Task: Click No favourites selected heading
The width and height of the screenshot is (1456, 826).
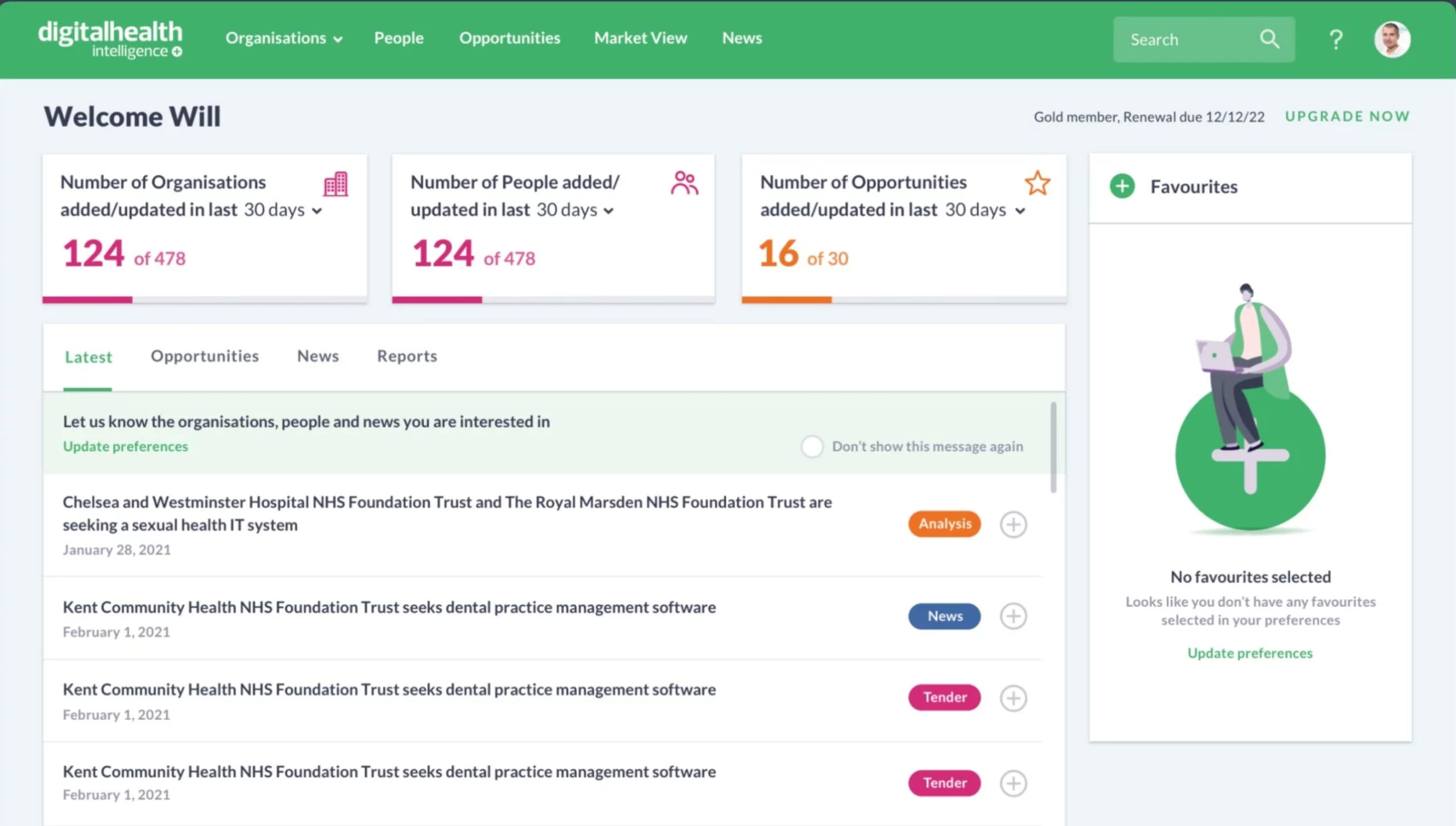Action: [1250, 577]
